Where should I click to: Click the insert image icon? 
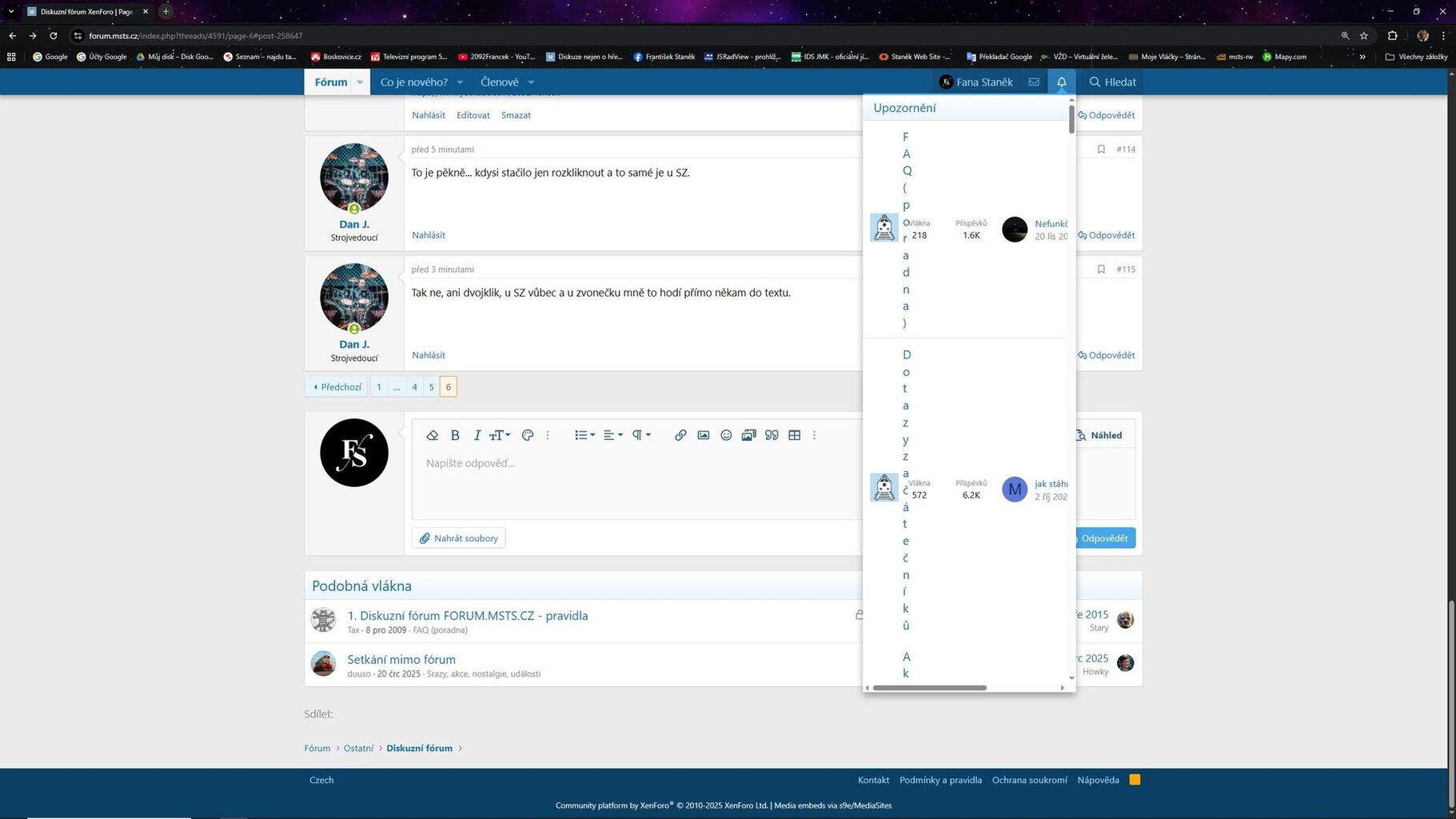pyautogui.click(x=704, y=435)
